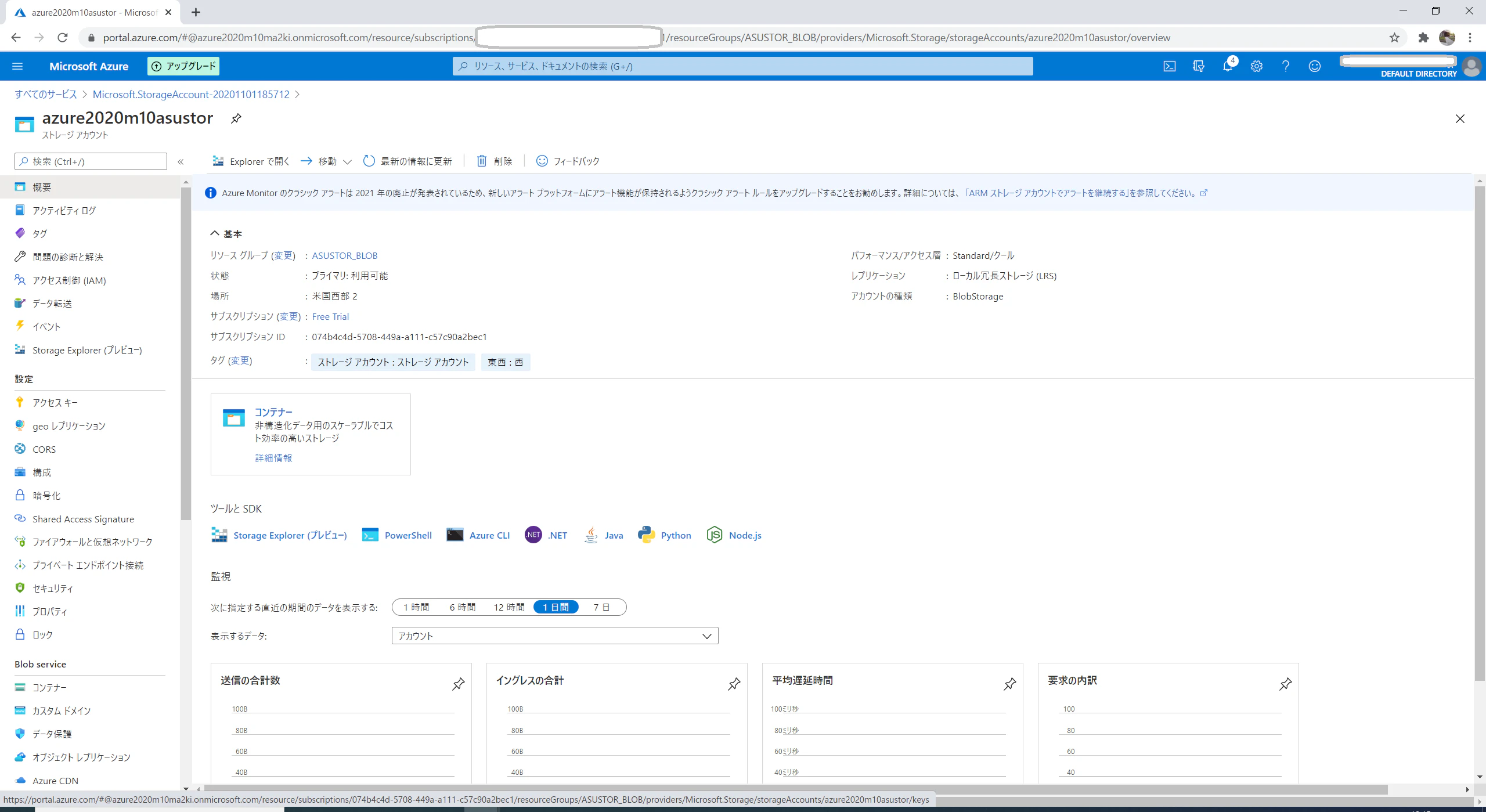Open the Python SDK link
1486x812 pixels.
click(665, 535)
